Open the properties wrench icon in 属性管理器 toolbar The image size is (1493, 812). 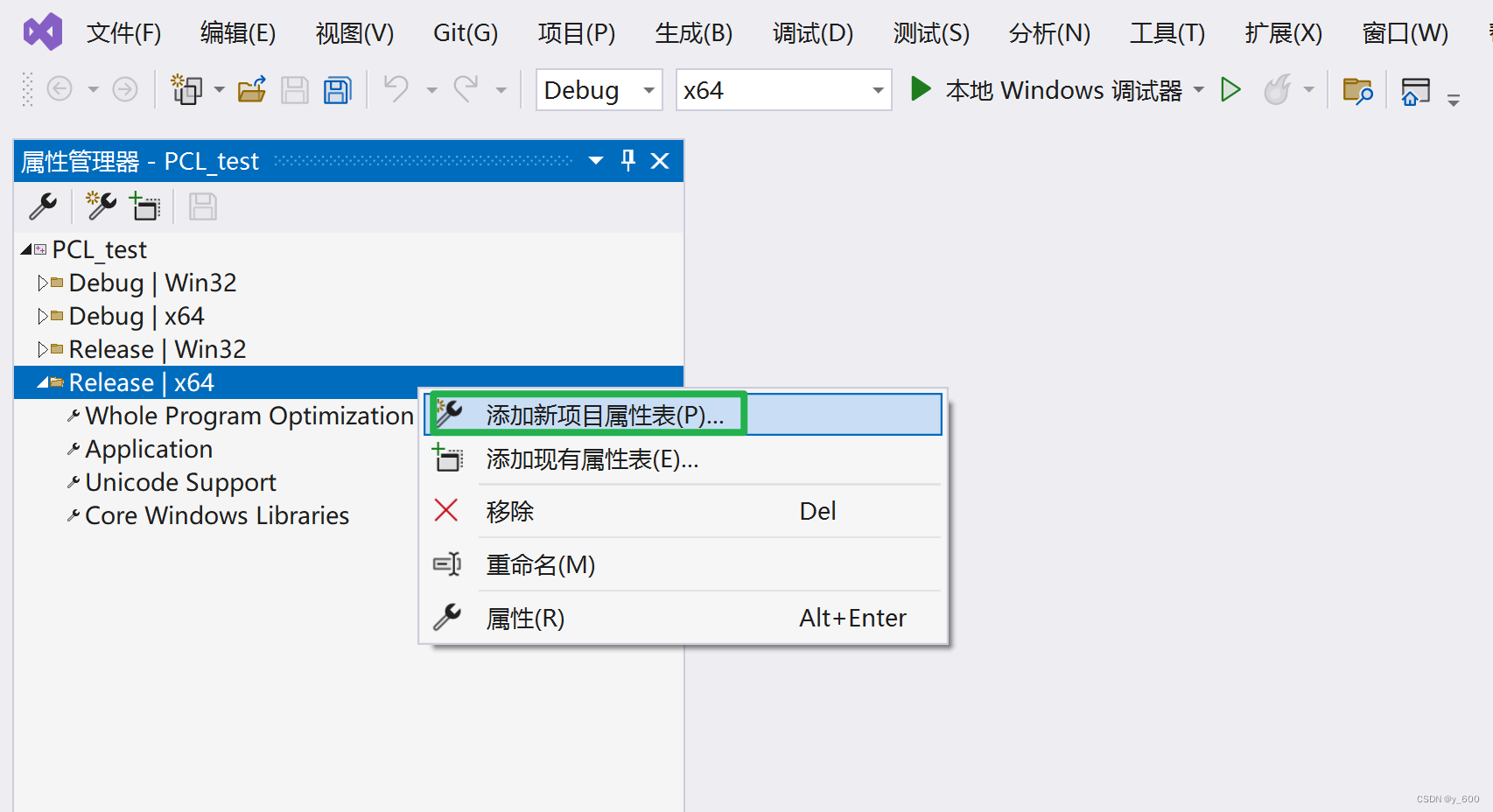pyautogui.click(x=42, y=206)
